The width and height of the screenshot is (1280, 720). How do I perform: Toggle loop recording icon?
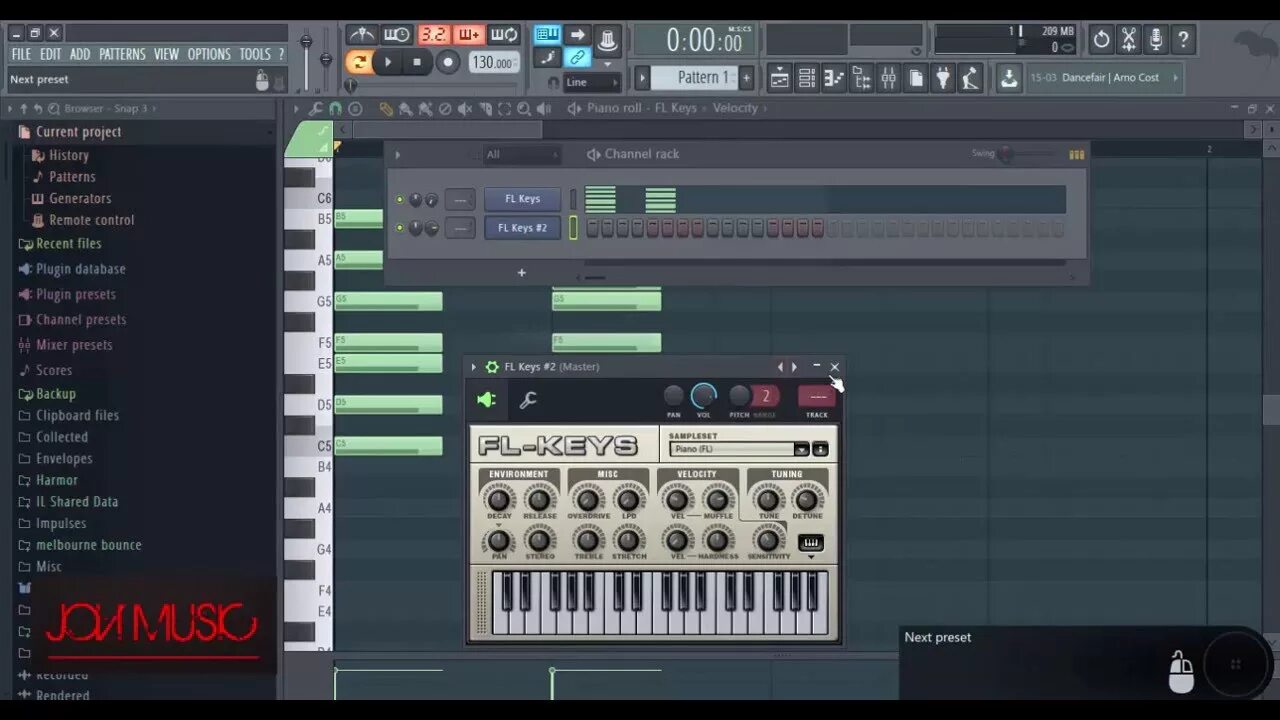click(x=505, y=35)
